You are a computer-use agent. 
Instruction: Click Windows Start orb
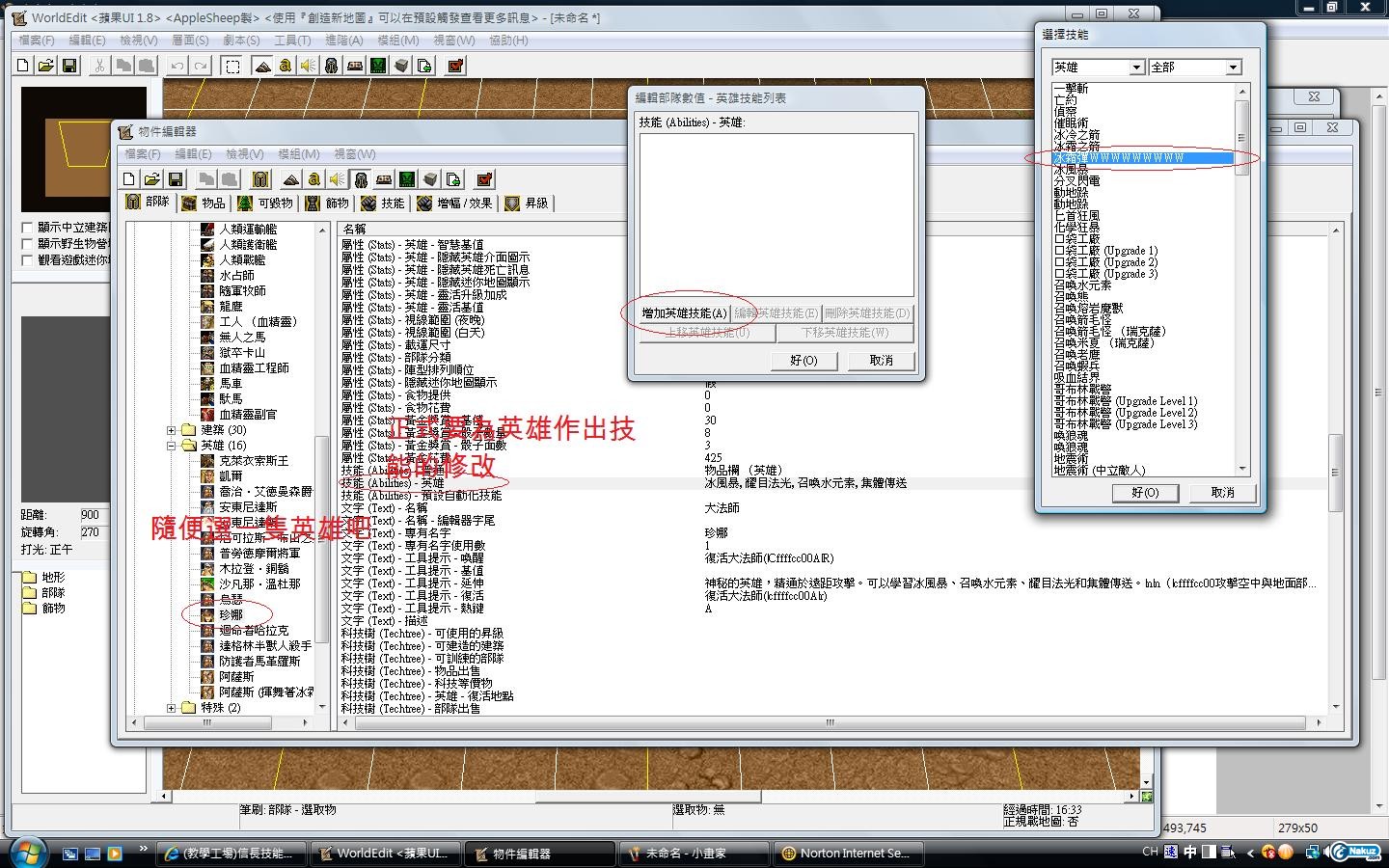pyautogui.click(x=26, y=853)
